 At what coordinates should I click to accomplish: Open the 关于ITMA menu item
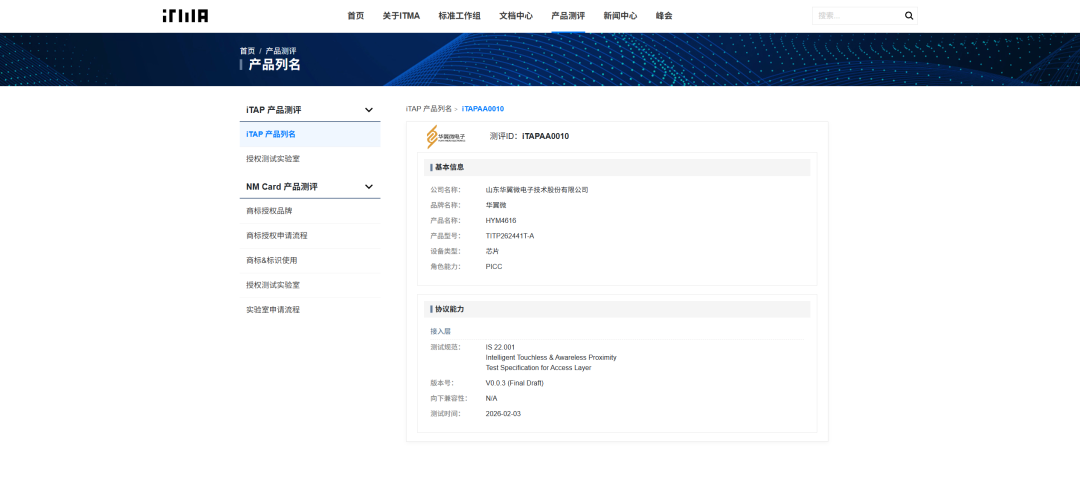401,16
